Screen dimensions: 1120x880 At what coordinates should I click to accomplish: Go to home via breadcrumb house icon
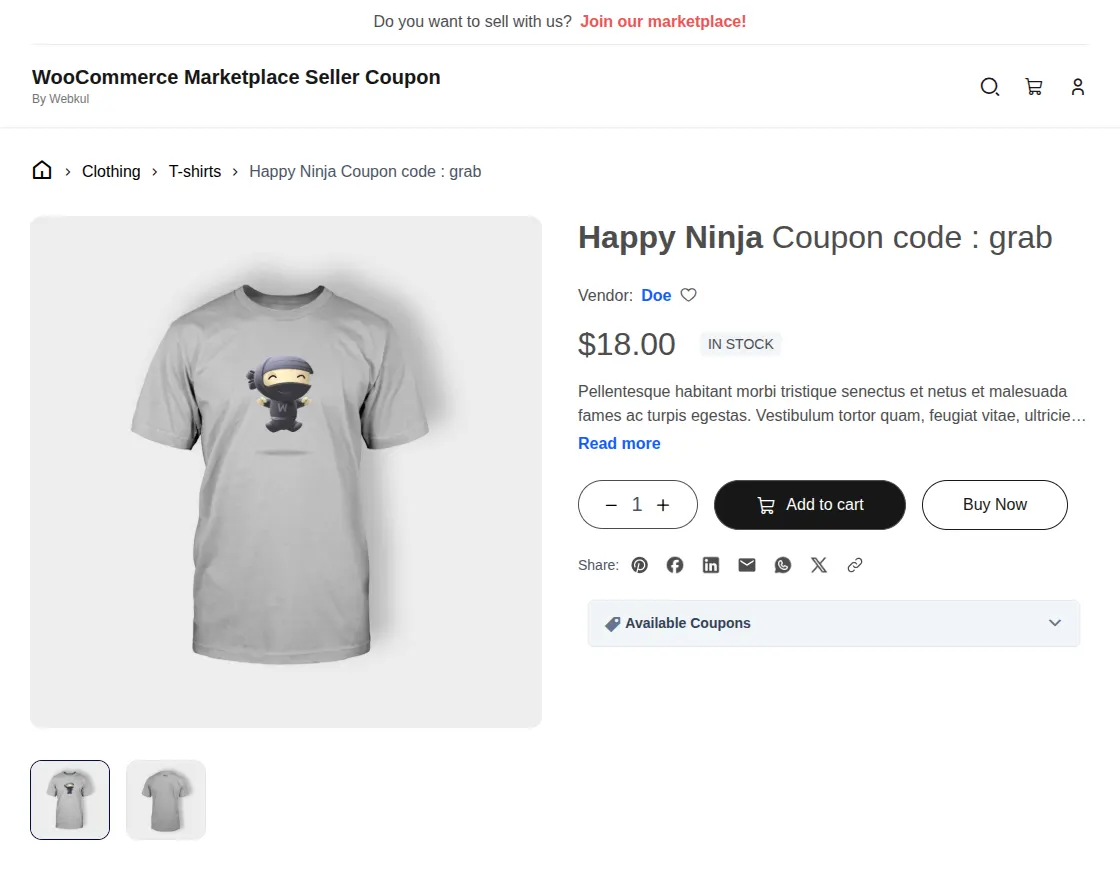pos(42,170)
